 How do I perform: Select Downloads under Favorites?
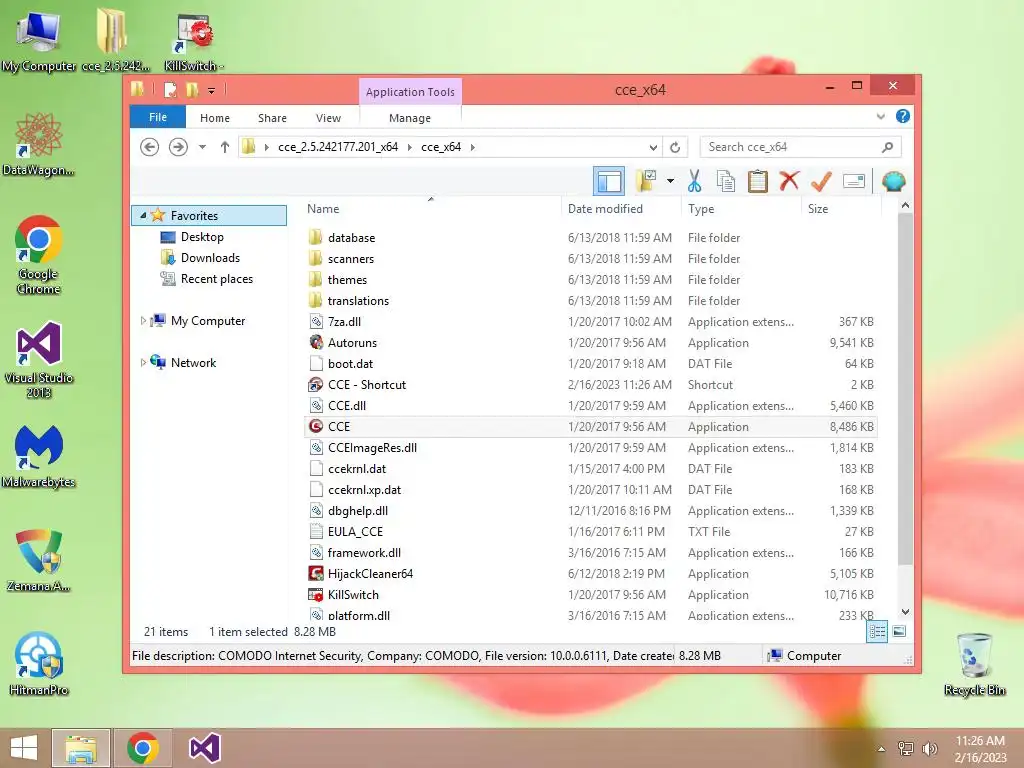pyautogui.click(x=210, y=257)
